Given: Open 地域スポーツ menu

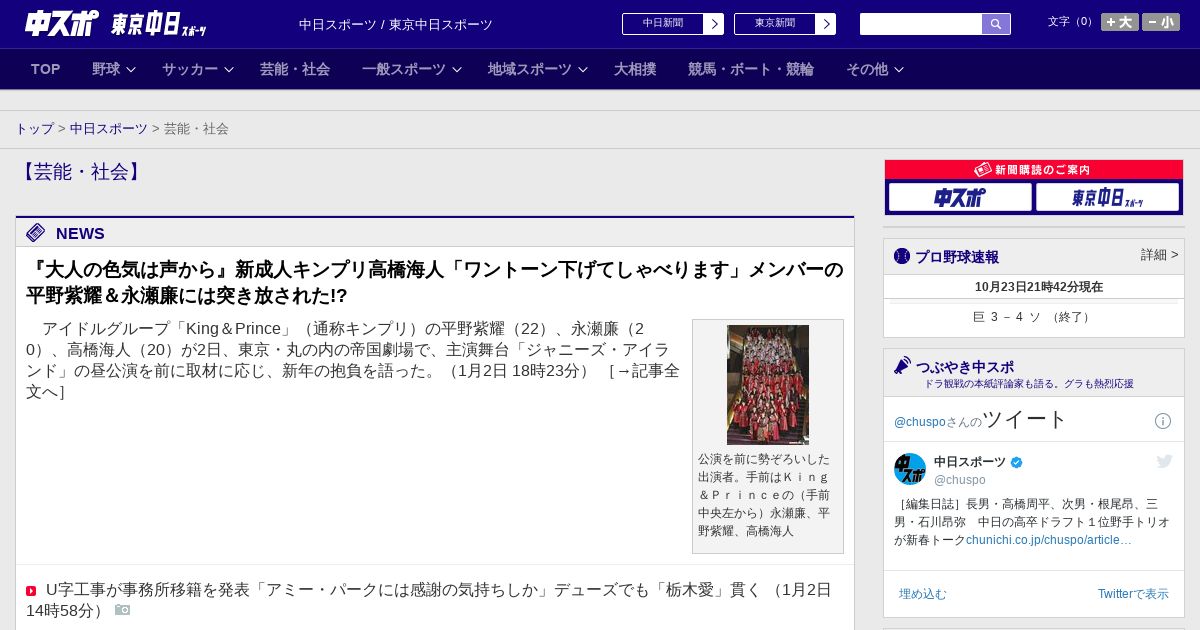Looking at the screenshot, I should (530, 69).
